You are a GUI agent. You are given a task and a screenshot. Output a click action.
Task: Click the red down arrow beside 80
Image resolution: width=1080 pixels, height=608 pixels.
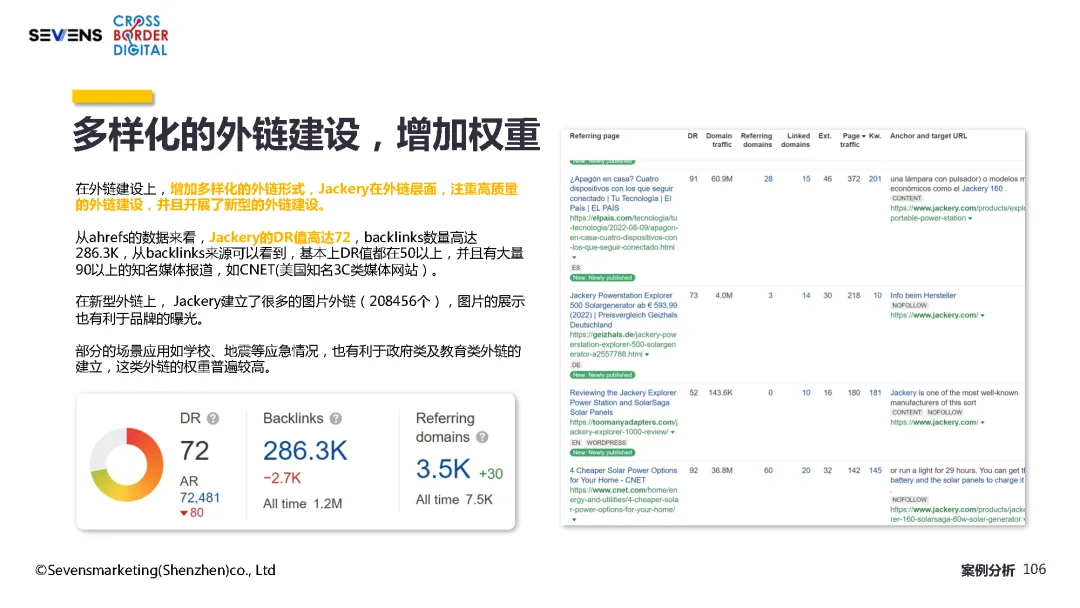184,514
